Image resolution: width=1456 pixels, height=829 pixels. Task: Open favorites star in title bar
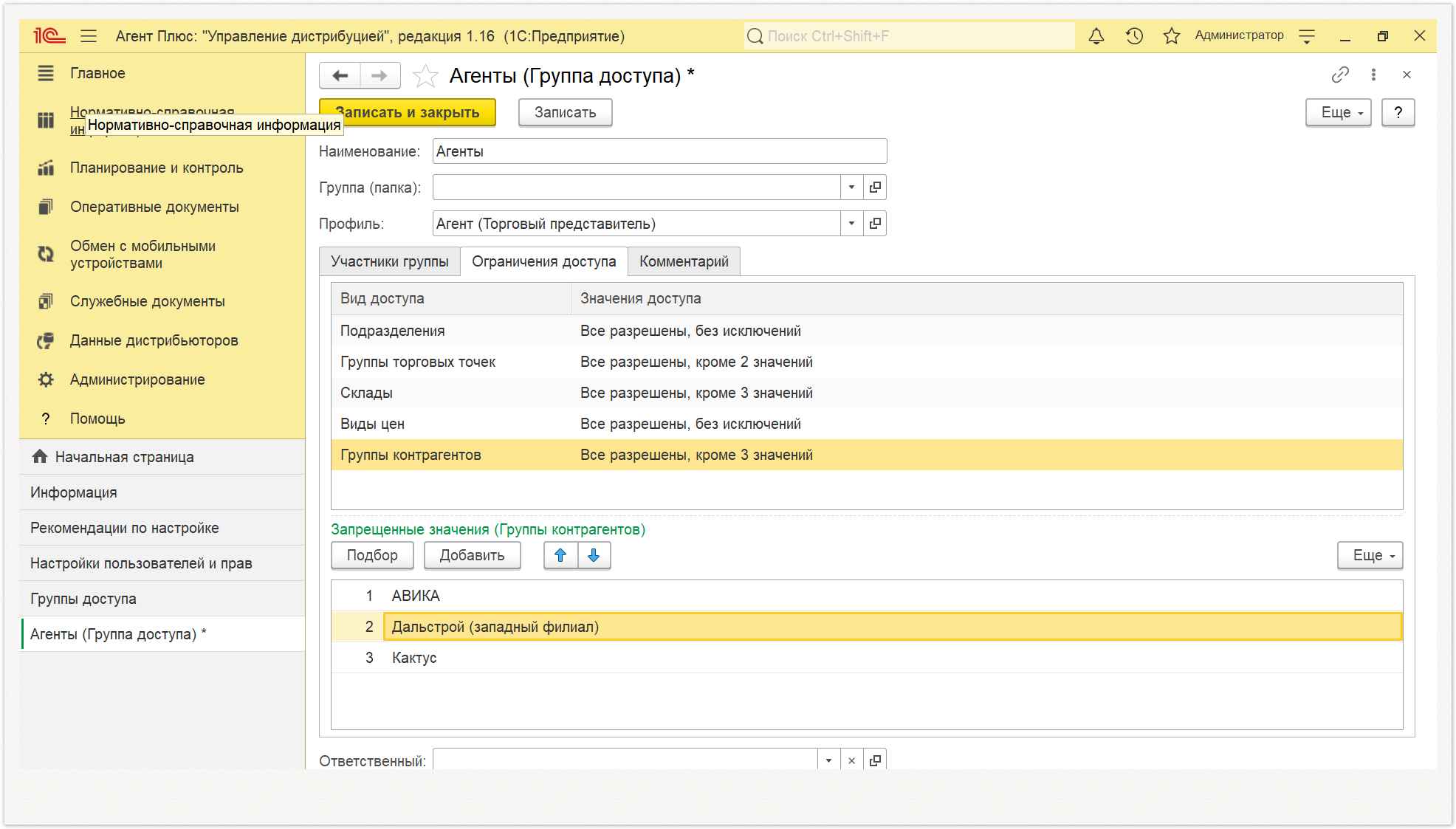pos(1171,35)
